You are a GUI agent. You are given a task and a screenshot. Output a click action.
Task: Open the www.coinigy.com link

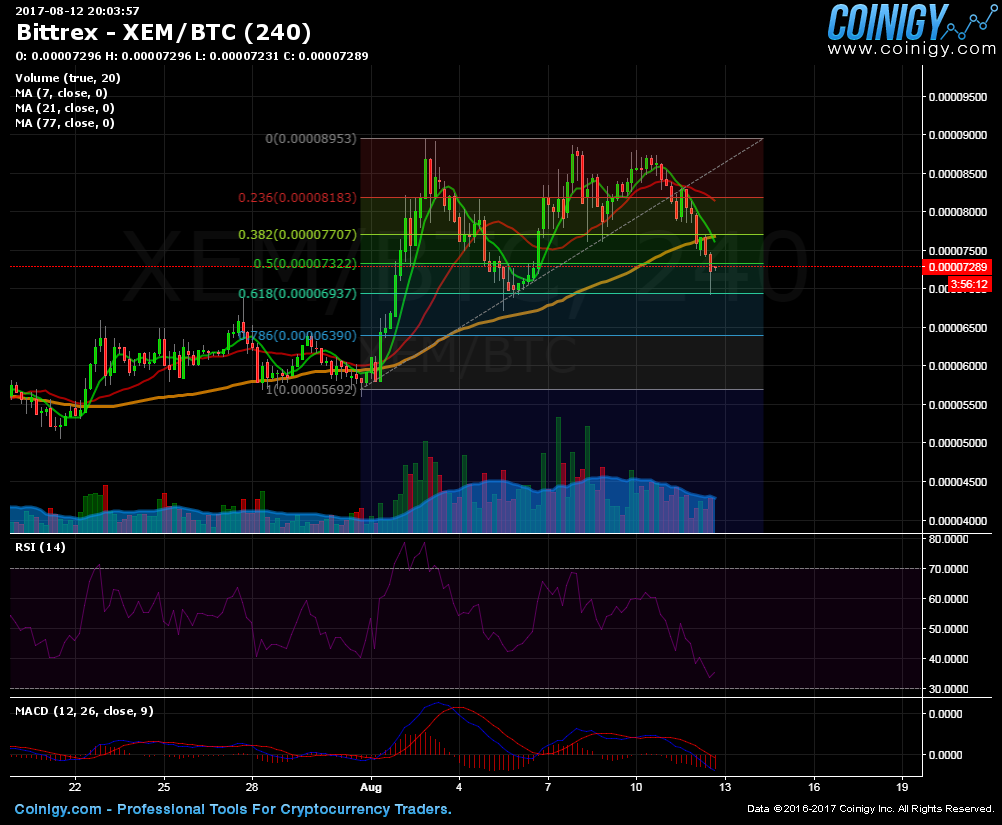pos(911,49)
